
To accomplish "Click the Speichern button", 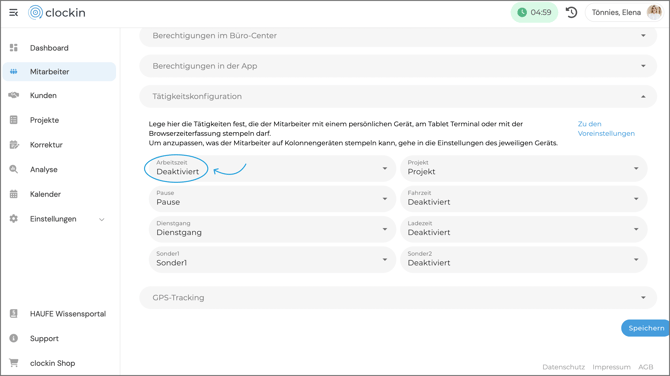I will [x=646, y=328].
